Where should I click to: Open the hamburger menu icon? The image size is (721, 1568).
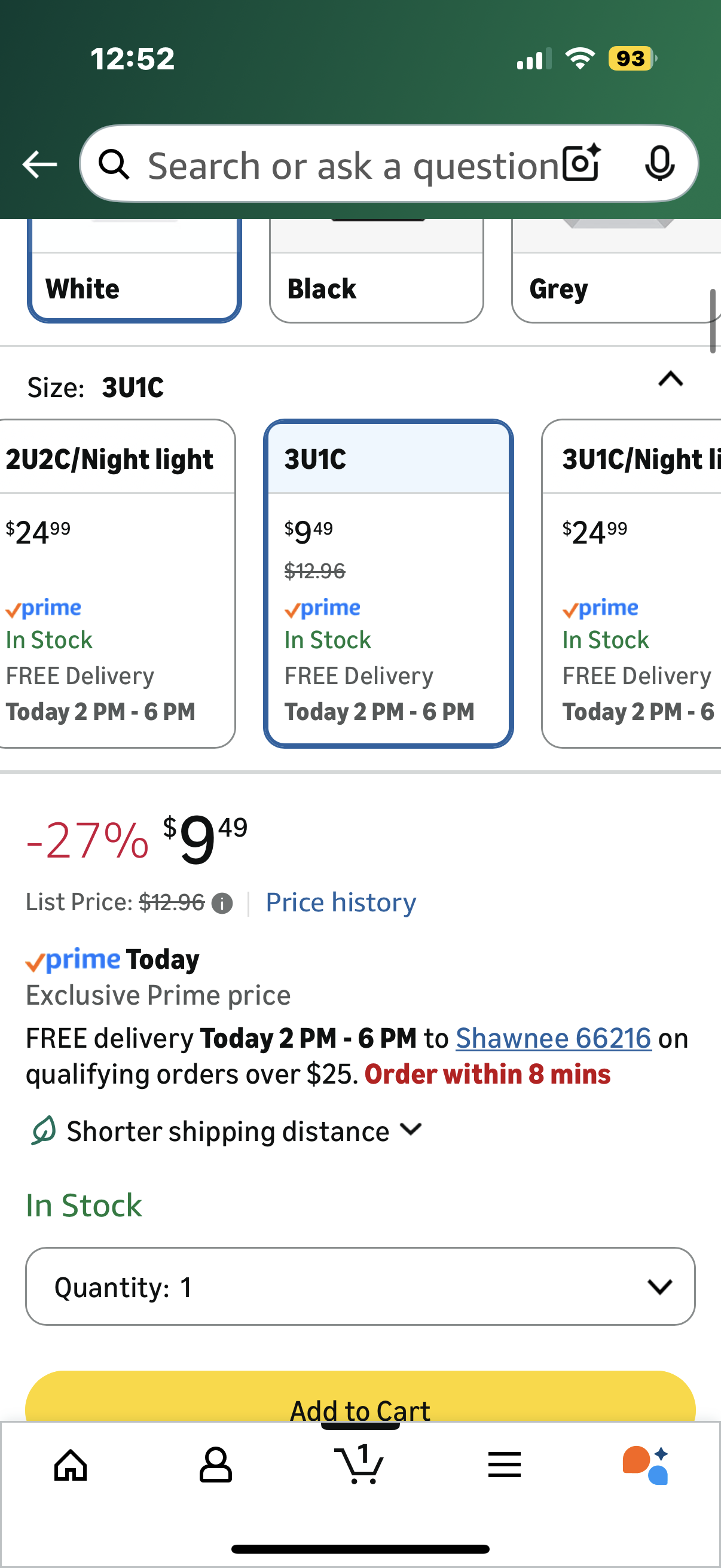click(x=505, y=1465)
